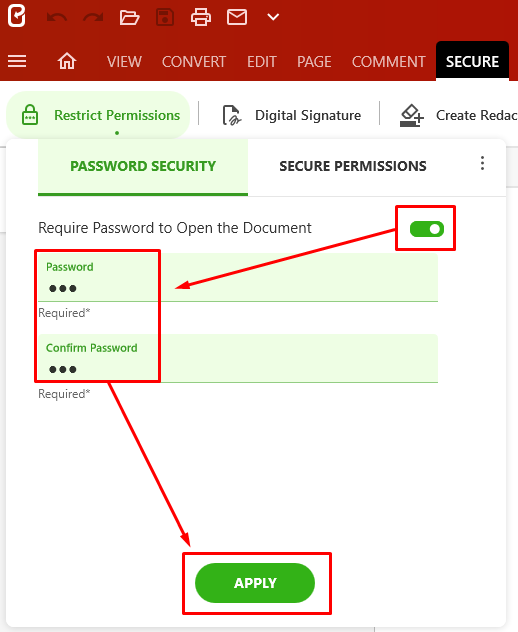Open file using folder icon
Viewport: 518px width, 632px height.
(x=129, y=18)
